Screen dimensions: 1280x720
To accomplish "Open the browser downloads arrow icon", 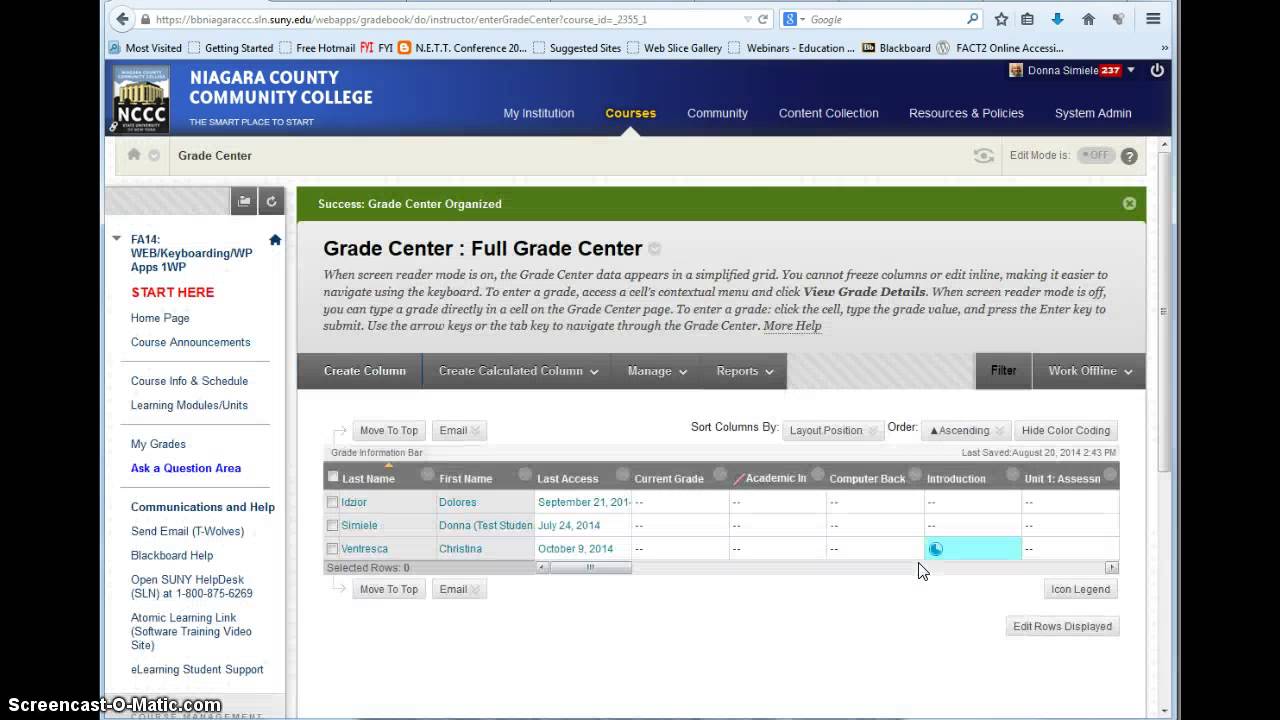I will [1057, 19].
